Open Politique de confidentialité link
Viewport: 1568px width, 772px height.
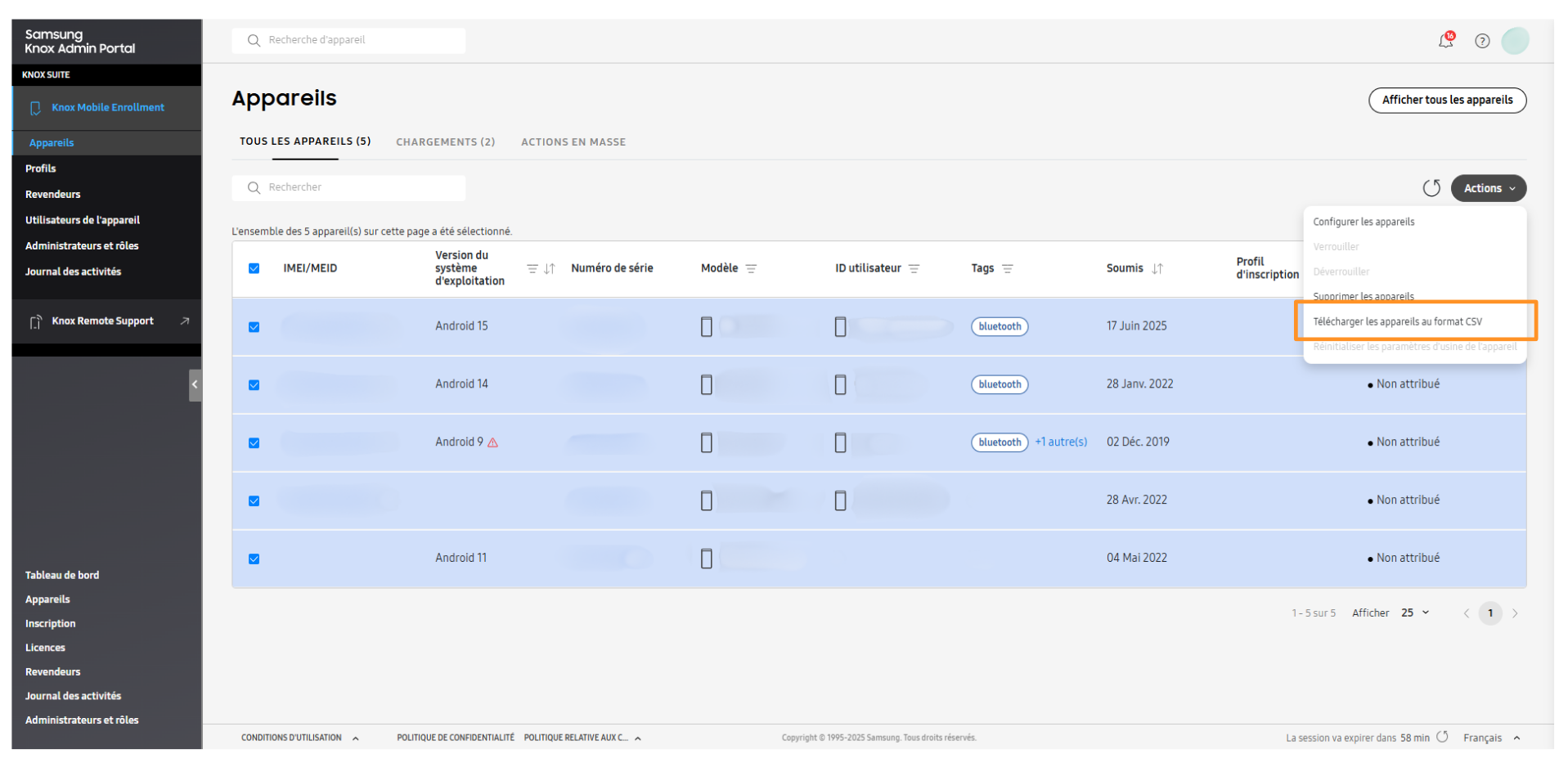(456, 738)
